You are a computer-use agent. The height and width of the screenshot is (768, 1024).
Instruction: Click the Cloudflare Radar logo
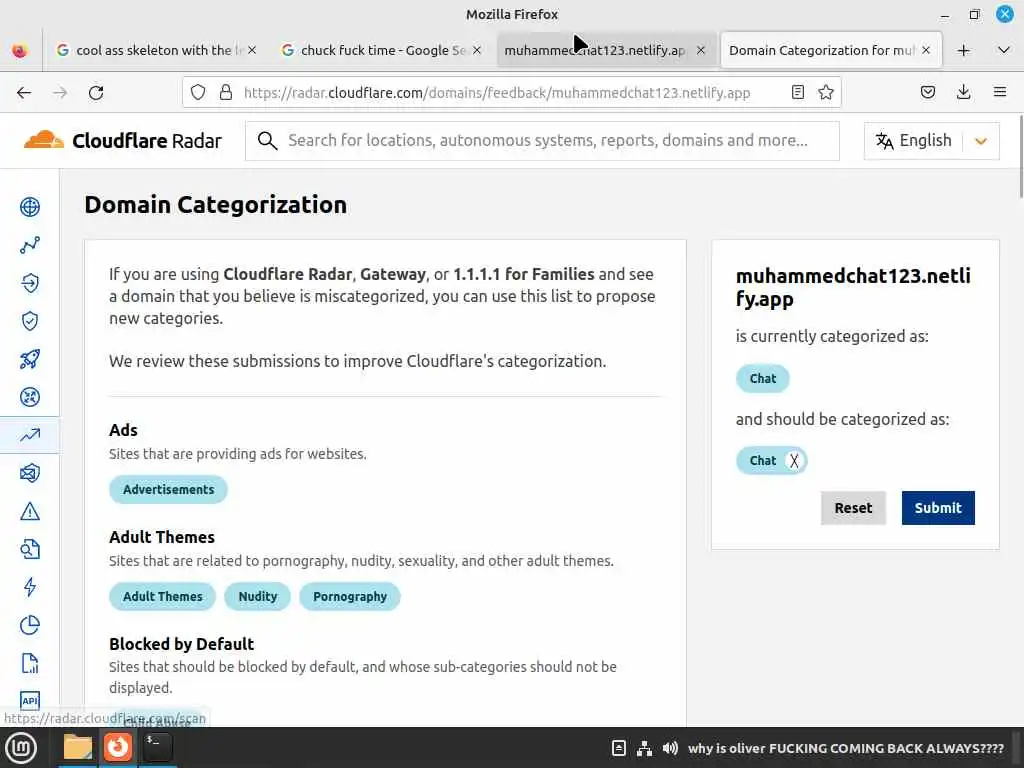[123, 140]
